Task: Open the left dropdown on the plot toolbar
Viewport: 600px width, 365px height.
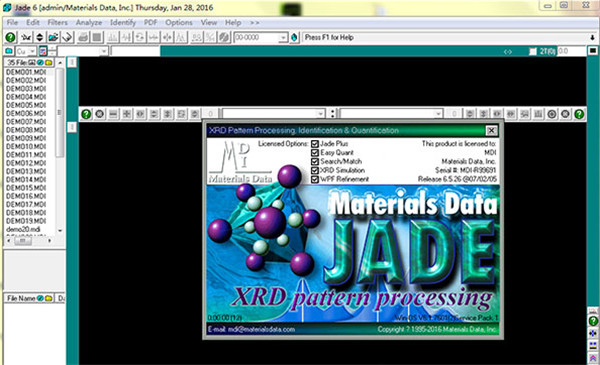Action: (320, 114)
